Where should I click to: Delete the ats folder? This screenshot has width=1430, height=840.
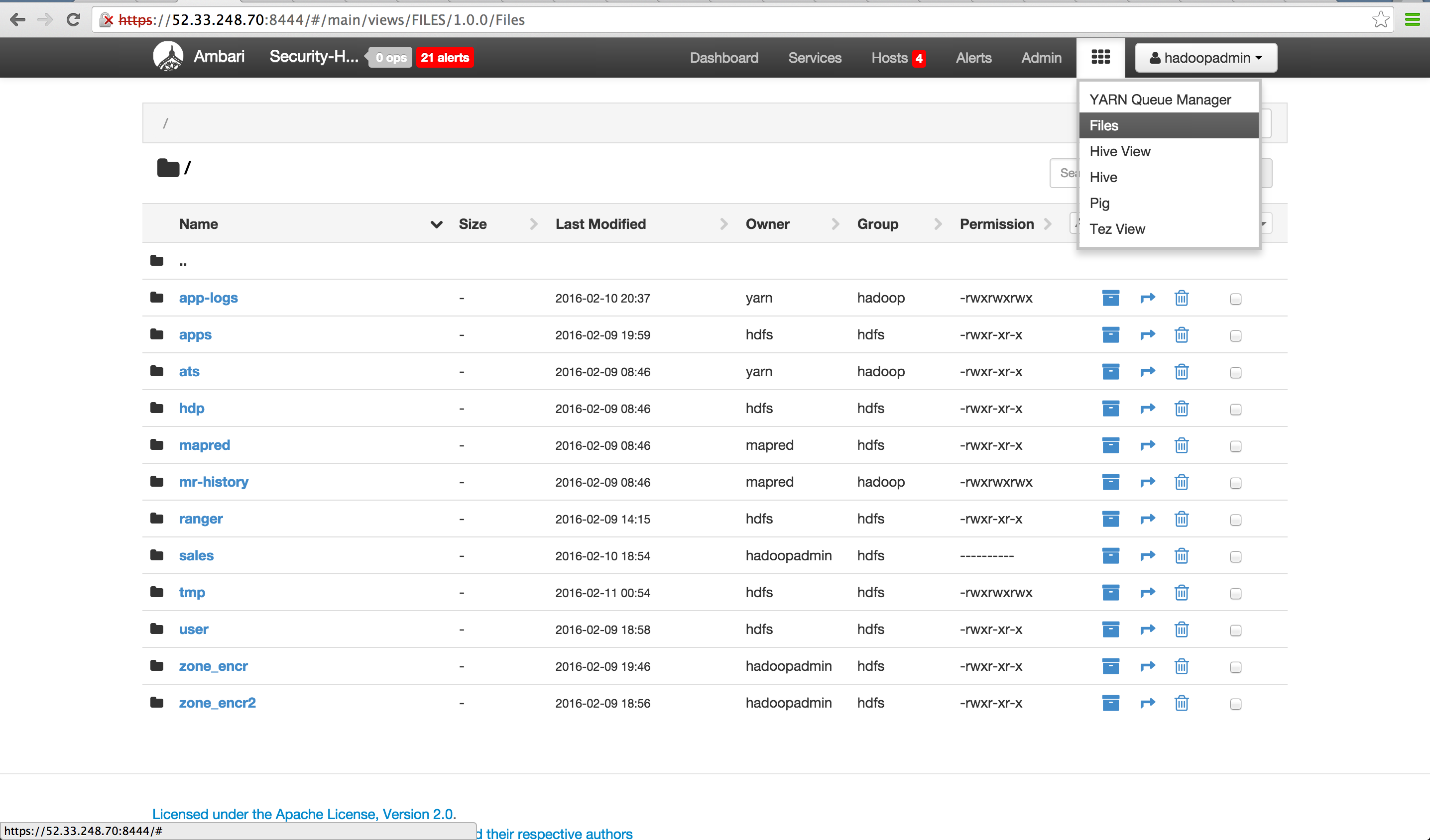tap(1182, 372)
